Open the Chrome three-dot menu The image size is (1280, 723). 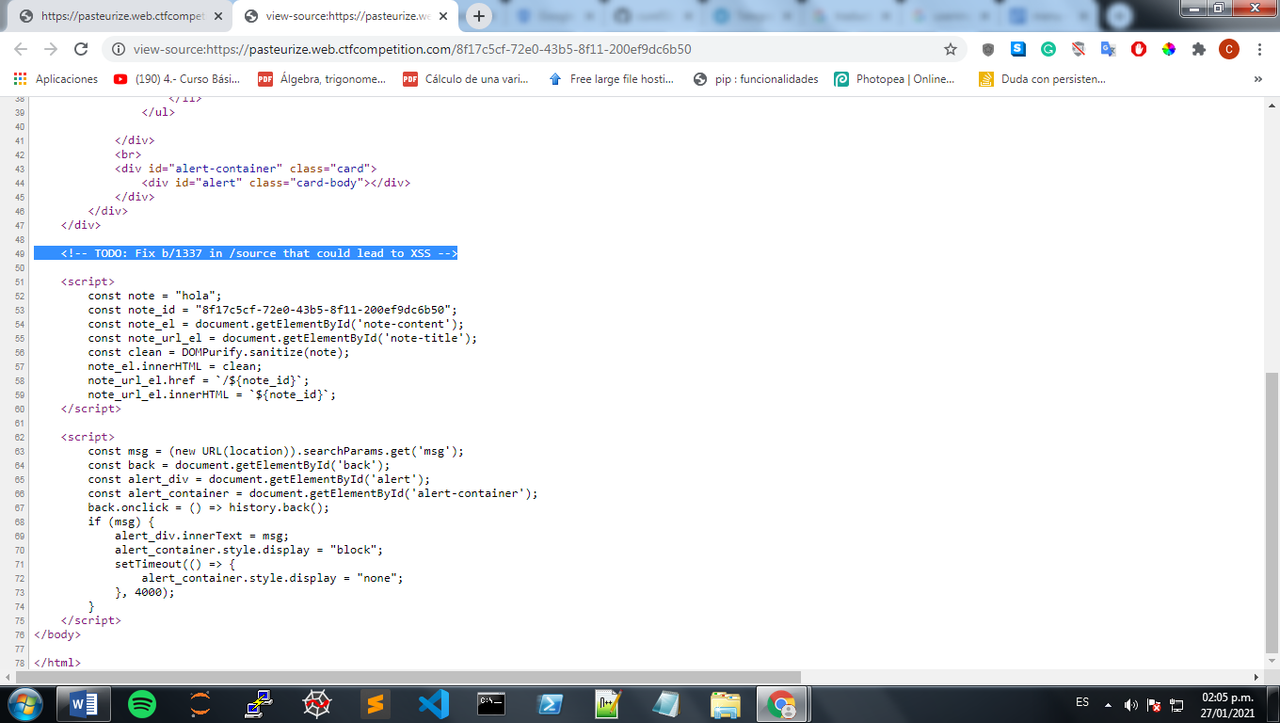1260,49
